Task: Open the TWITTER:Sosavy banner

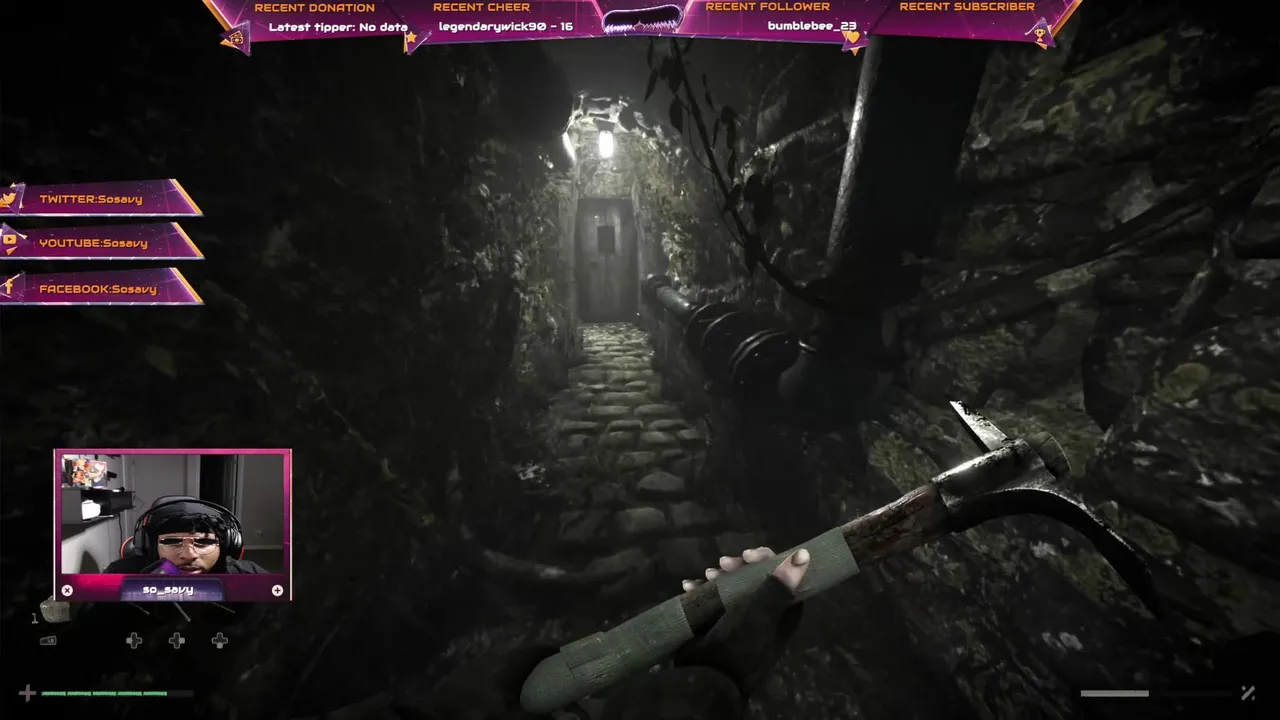Action: click(100, 198)
